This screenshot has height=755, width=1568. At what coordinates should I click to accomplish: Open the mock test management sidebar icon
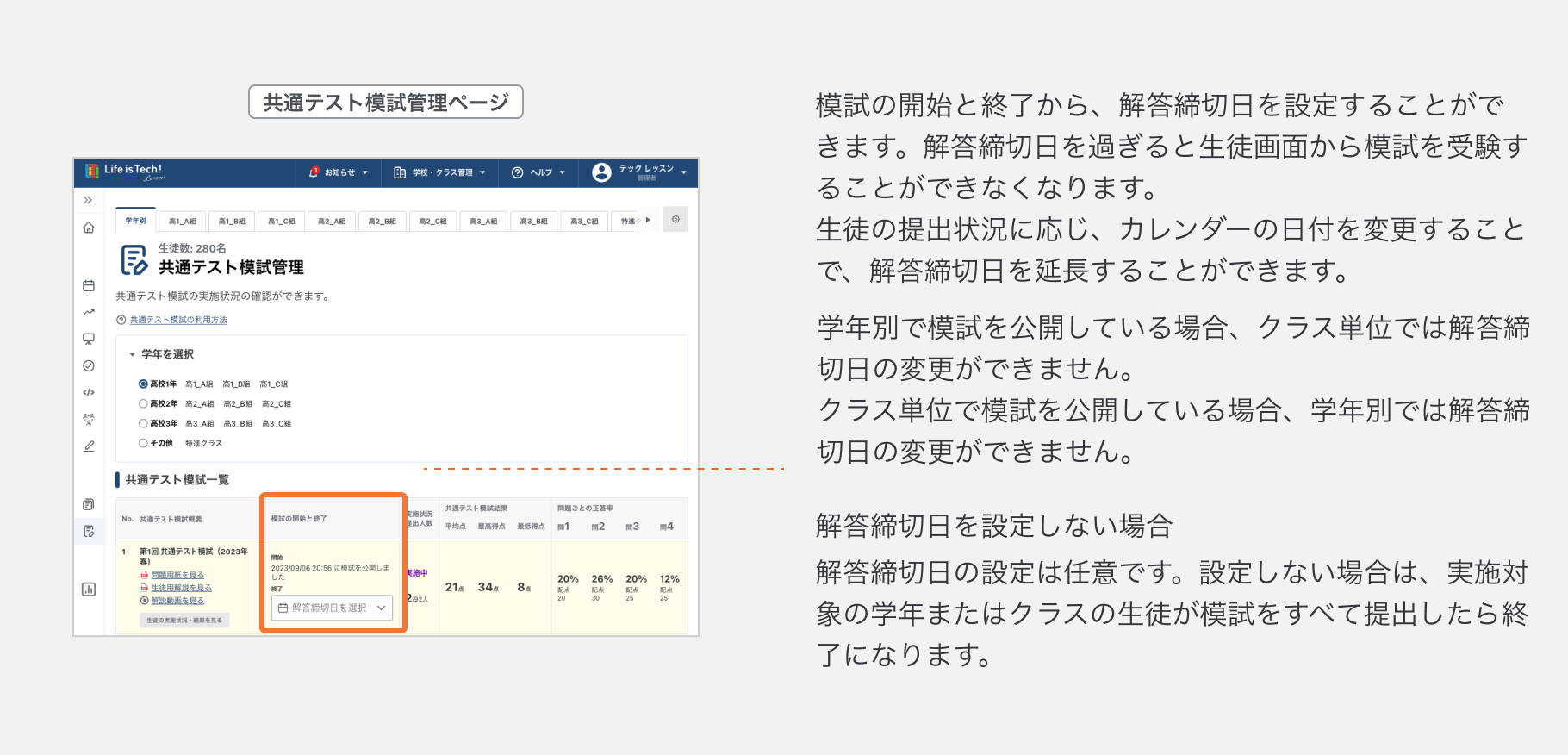point(88,531)
